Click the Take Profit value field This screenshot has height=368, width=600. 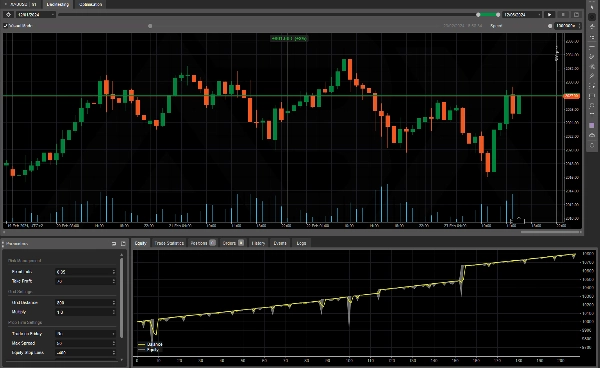[85, 281]
